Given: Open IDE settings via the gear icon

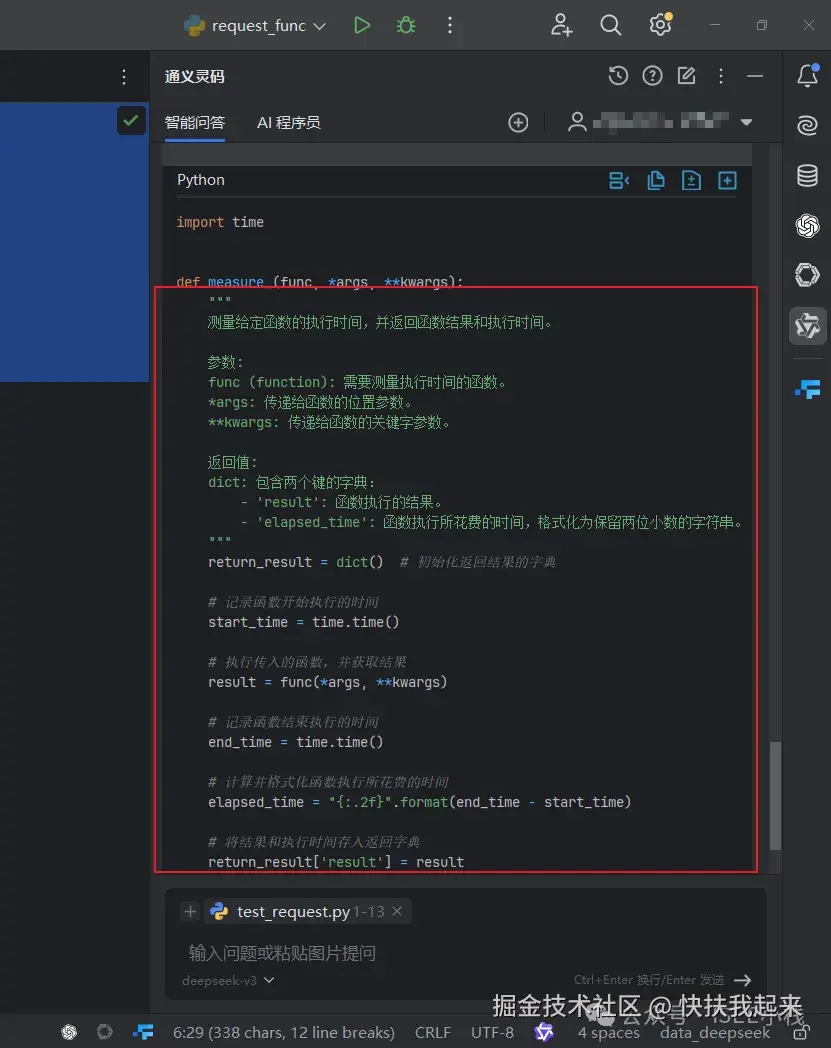Looking at the screenshot, I should coord(661,25).
